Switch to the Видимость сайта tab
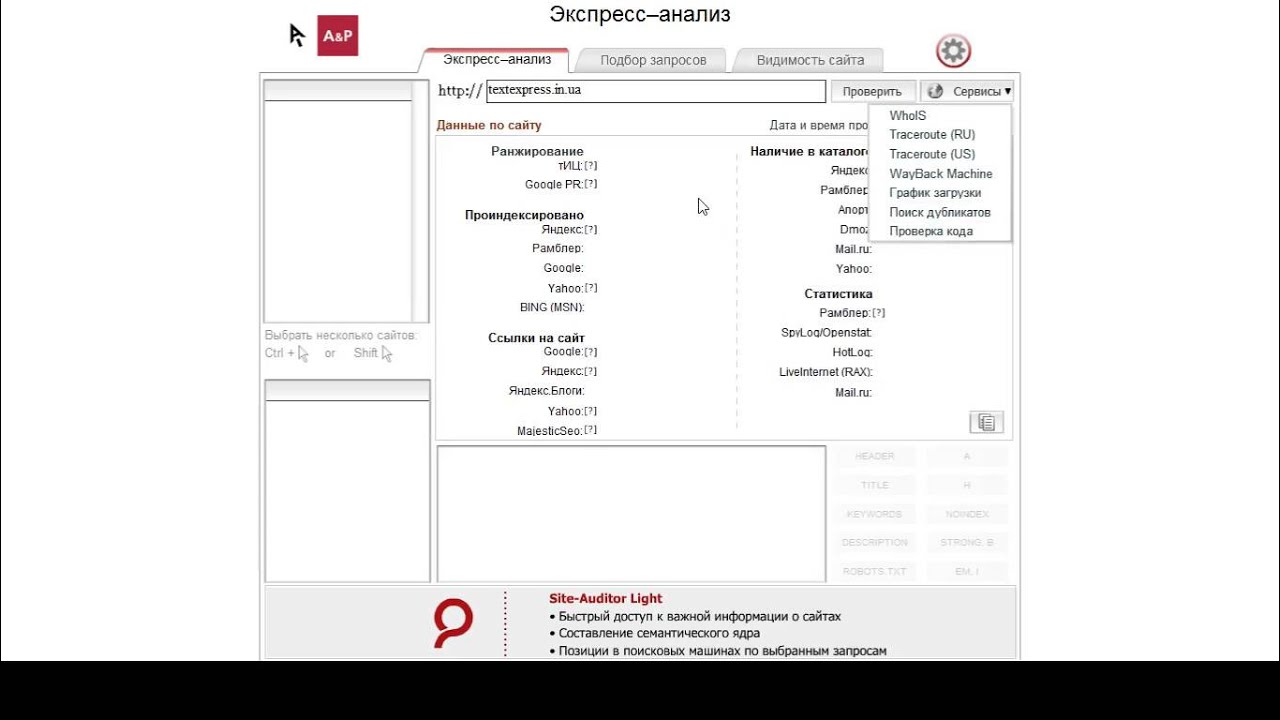Screen dimensions: 1280x720 [x=810, y=60]
